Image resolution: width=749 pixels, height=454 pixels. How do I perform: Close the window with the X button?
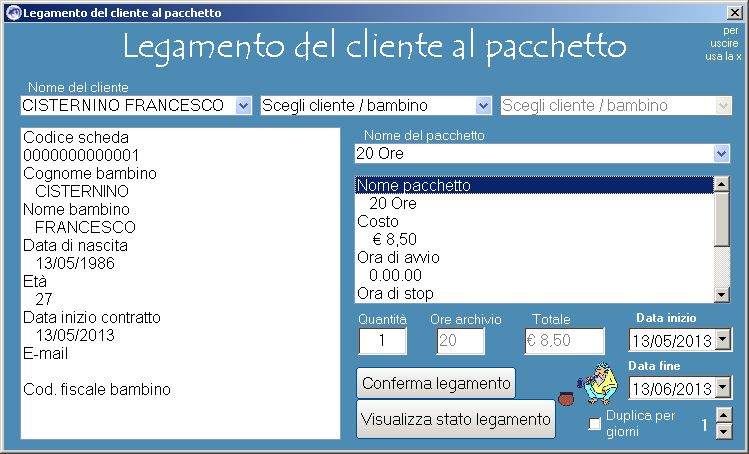[734, 12]
